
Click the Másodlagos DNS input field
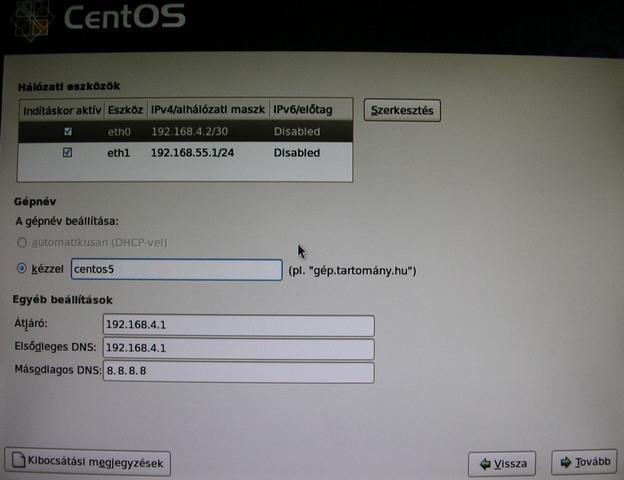[x=238, y=372]
